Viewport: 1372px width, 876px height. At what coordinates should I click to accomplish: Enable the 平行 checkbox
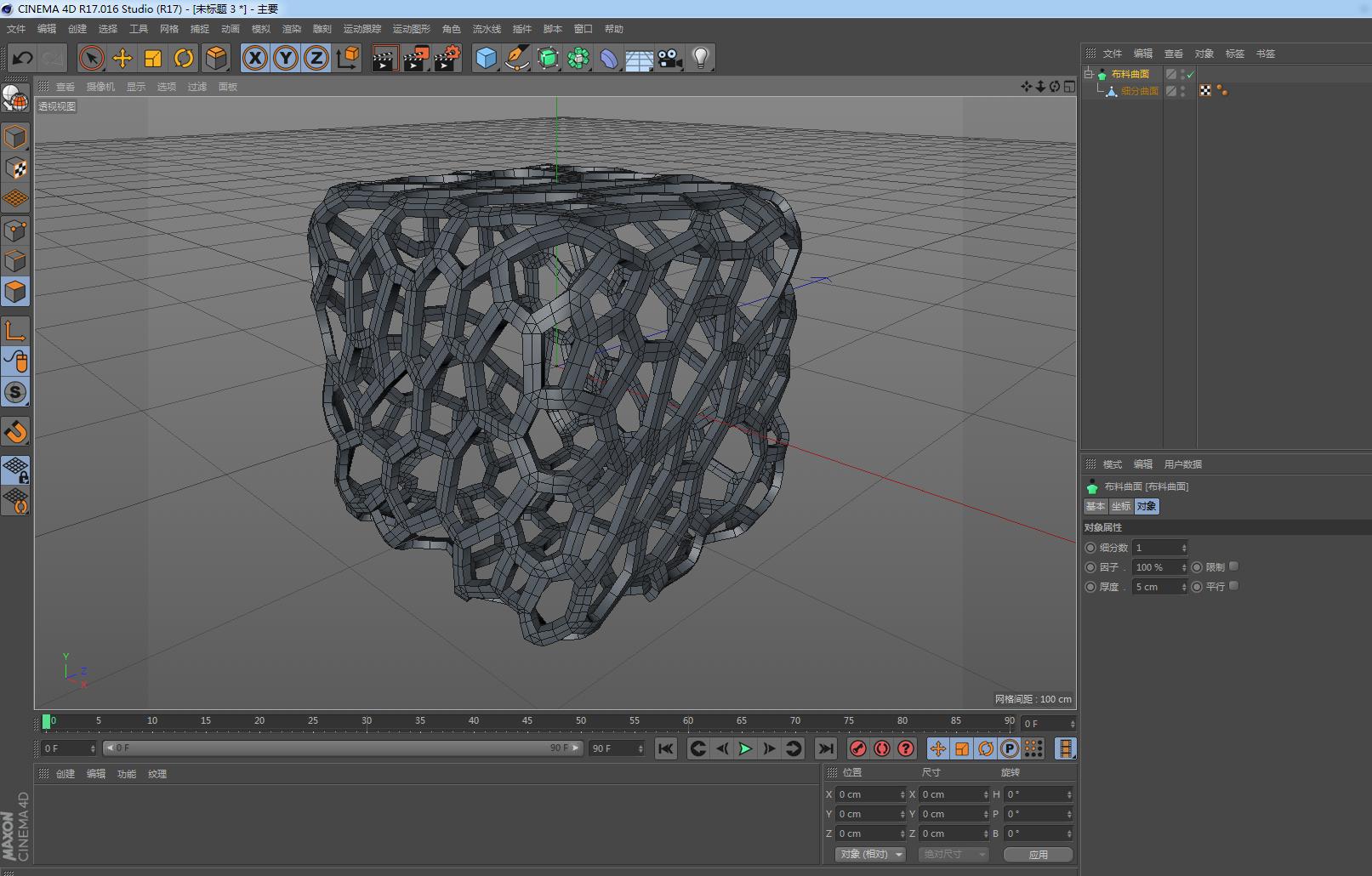(1233, 586)
